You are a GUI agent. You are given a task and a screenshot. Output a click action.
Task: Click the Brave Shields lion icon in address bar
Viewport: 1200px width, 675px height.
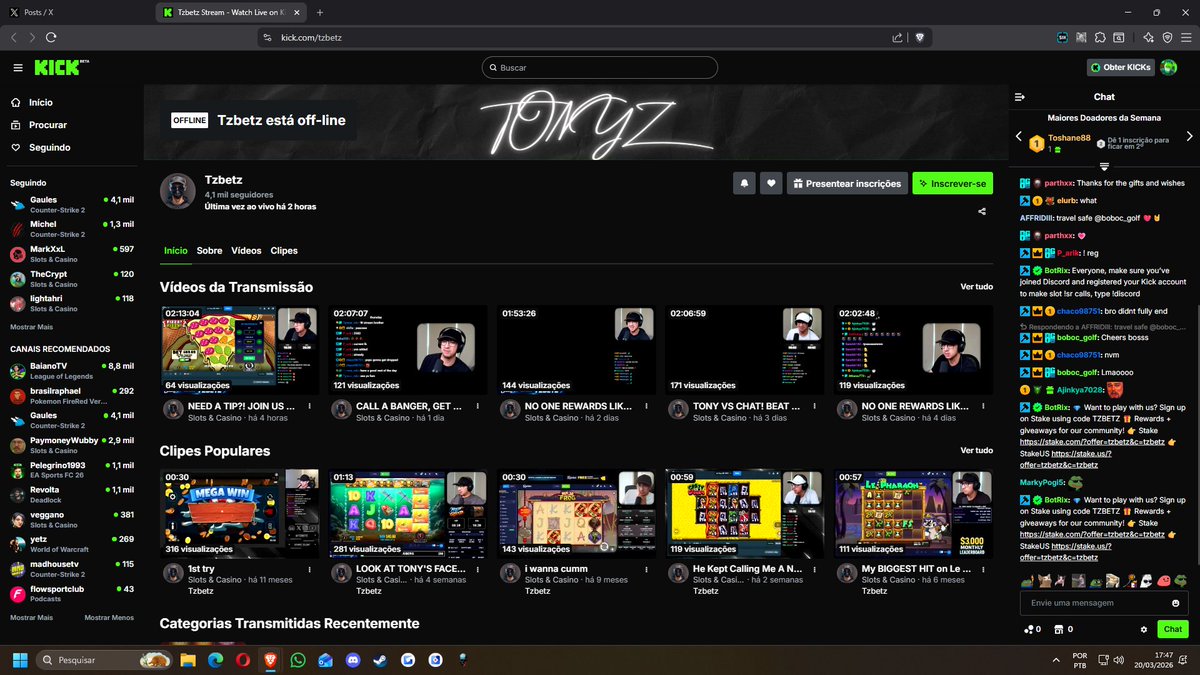919,37
